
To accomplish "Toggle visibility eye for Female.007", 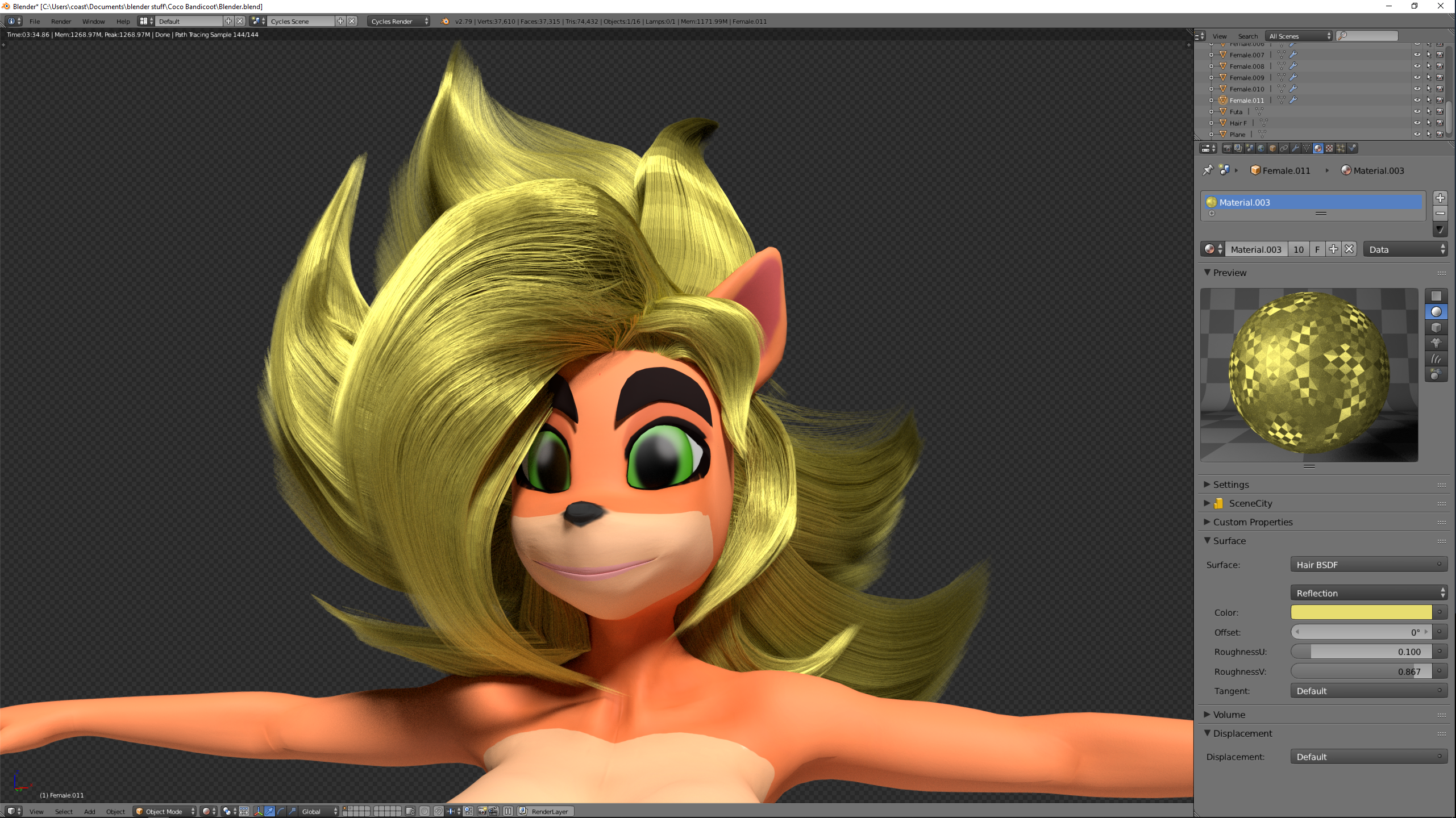I will (x=1417, y=55).
